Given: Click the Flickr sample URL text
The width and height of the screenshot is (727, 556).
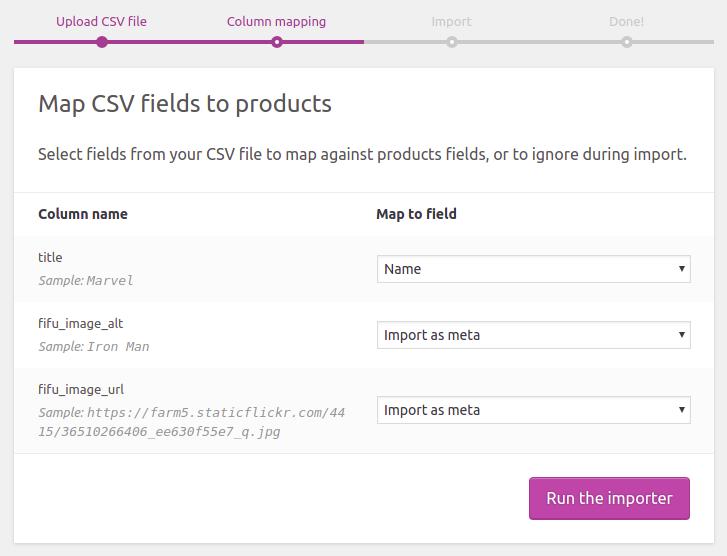Looking at the screenshot, I should (x=191, y=422).
